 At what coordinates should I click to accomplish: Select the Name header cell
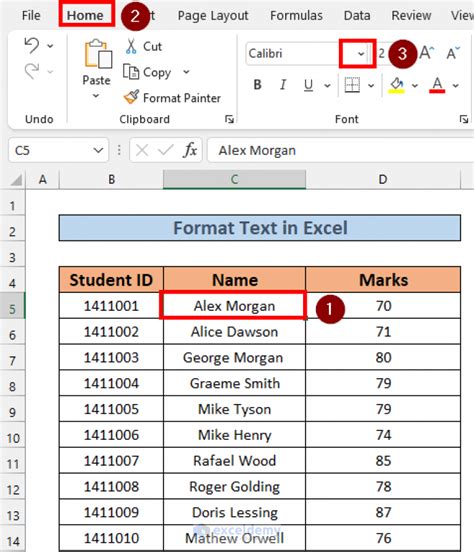(235, 280)
